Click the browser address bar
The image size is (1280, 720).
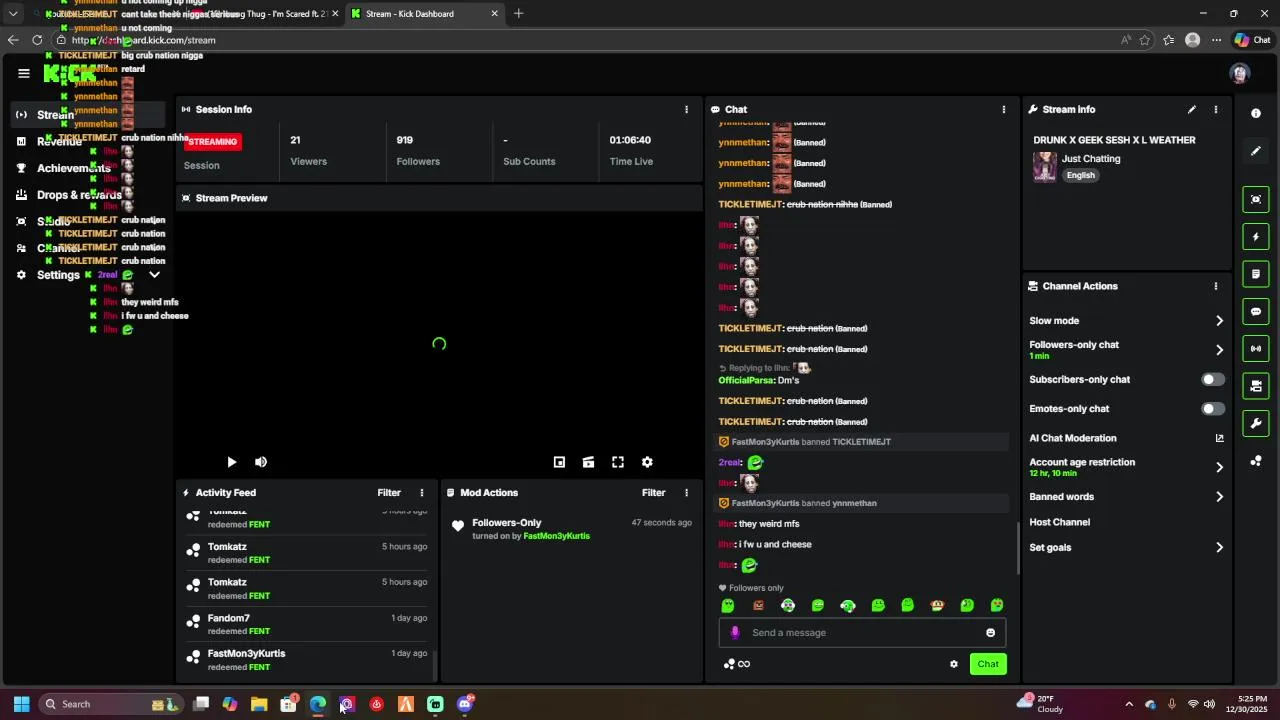pyautogui.click(x=590, y=40)
